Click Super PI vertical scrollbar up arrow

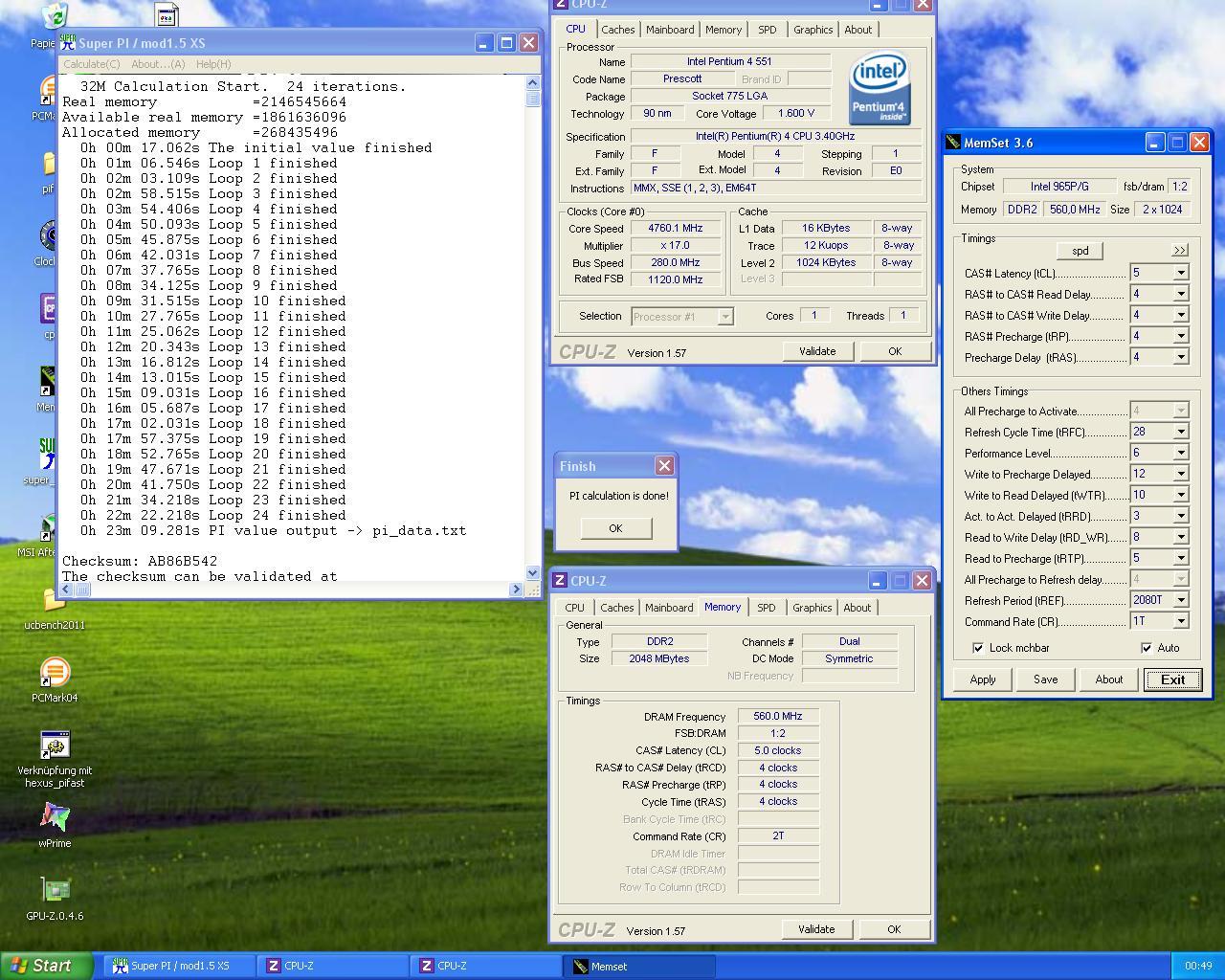tap(533, 83)
